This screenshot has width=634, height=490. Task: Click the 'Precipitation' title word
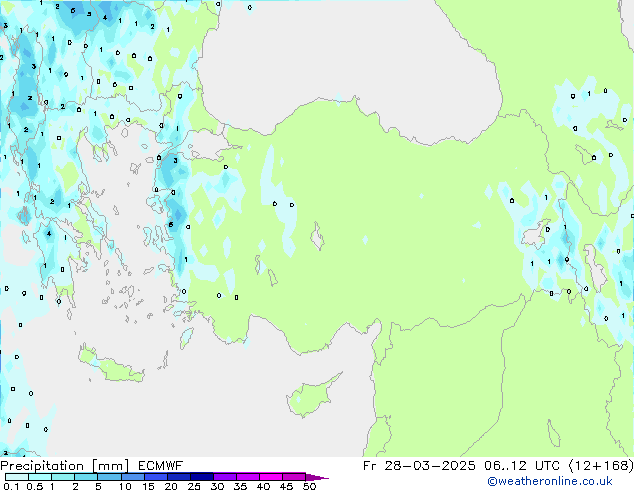pos(42,466)
